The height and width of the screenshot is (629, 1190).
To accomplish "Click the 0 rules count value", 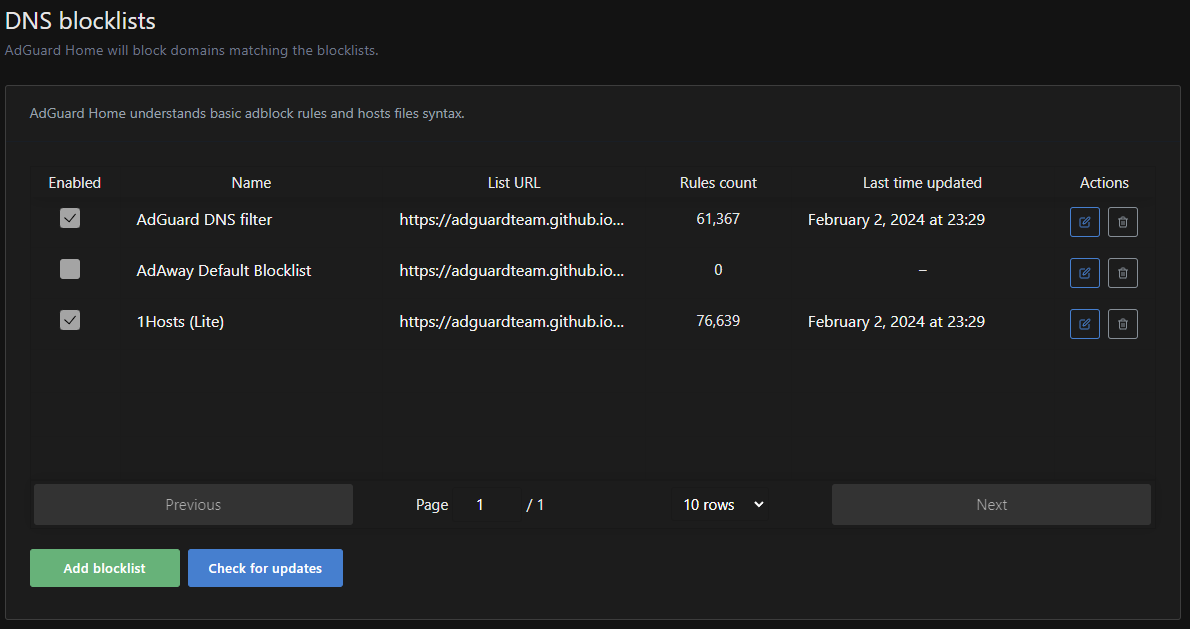I will coord(718,270).
